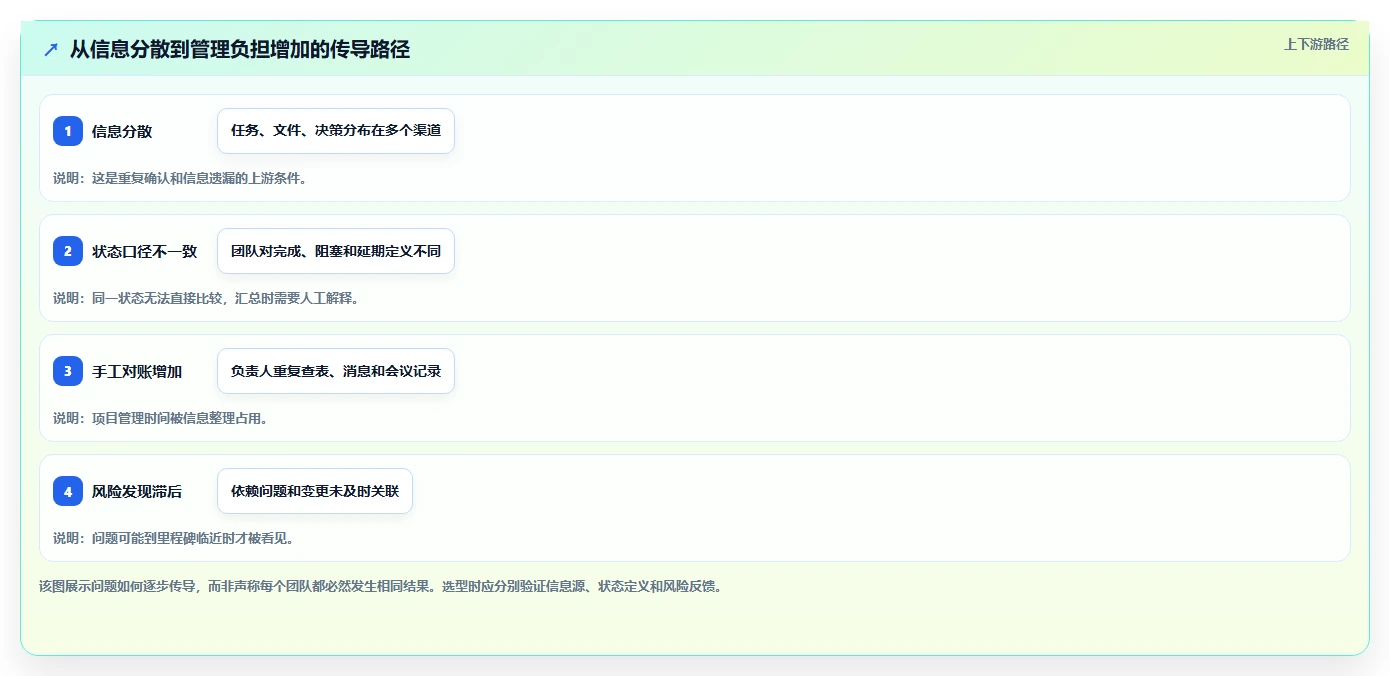Viewport: 1390px width, 676px height.
Task: Click the 团队对完成、阻塞和延期定义不同 chip
Action: pos(336,251)
